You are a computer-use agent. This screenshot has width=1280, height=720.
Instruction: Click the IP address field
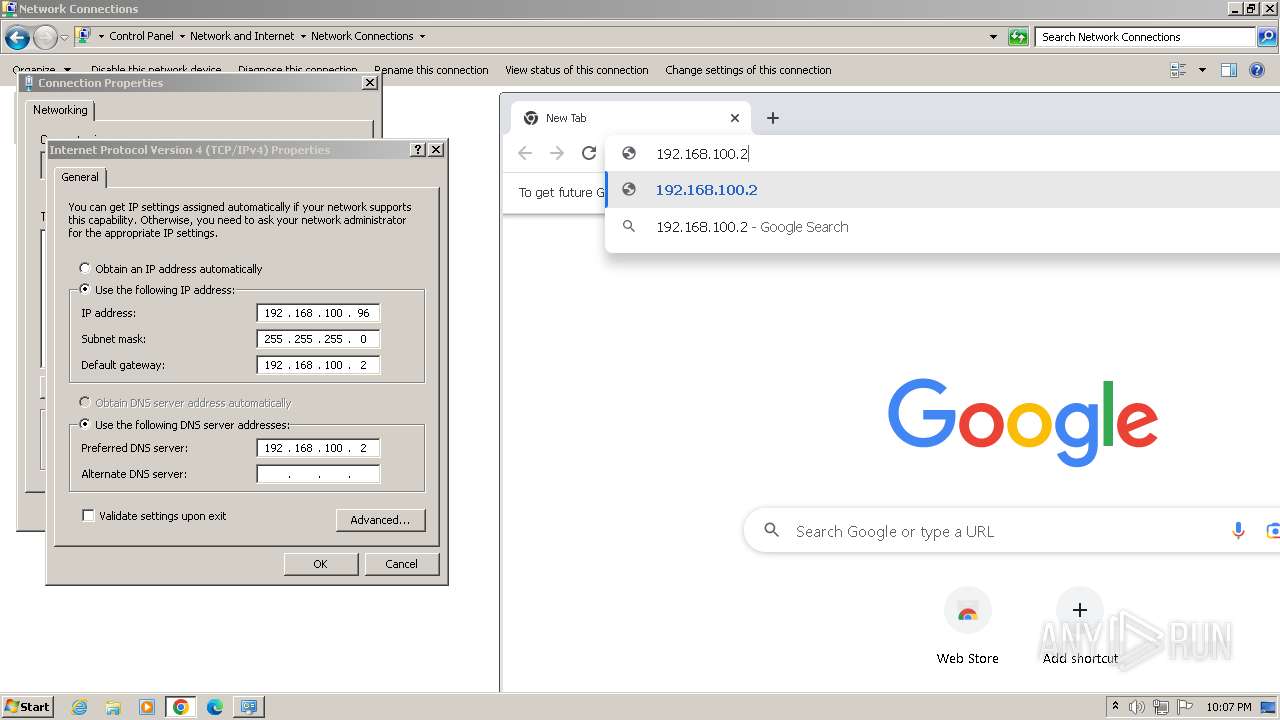point(318,313)
